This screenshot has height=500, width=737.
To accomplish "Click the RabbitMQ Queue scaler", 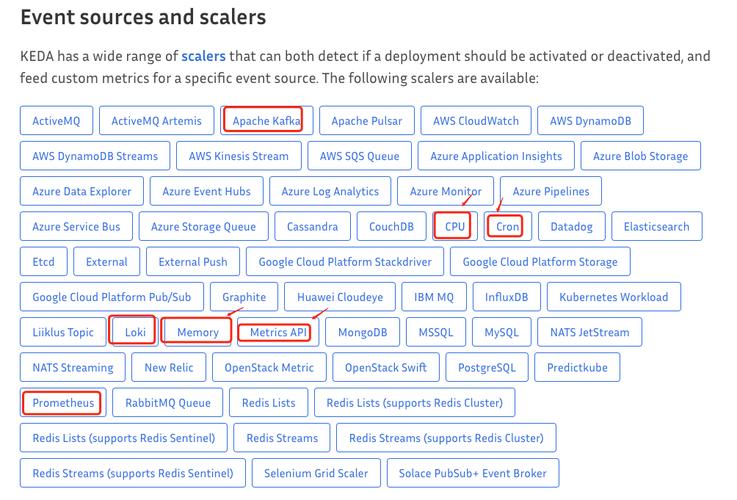I will 168,403.
